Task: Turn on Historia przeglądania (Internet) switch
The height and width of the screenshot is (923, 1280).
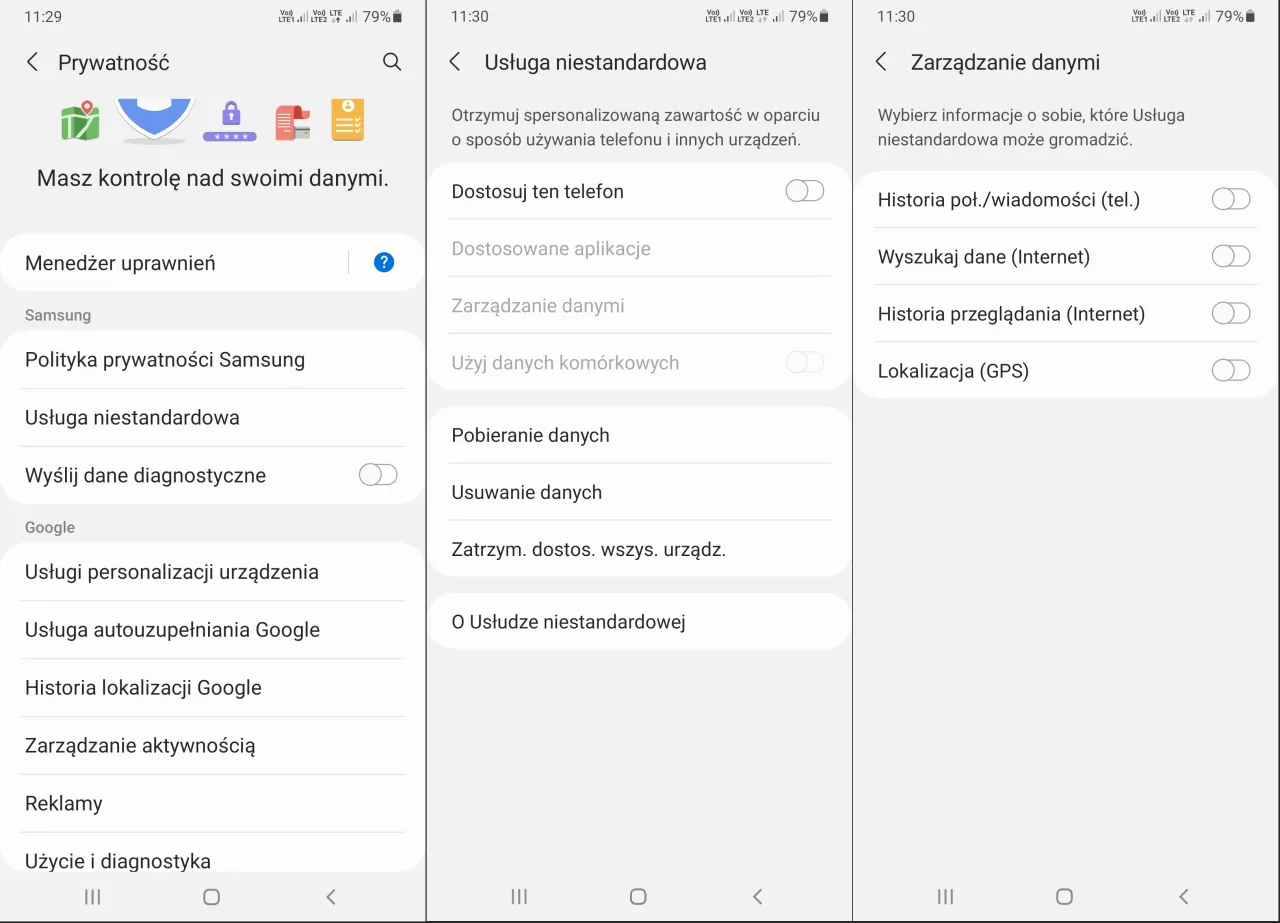Action: [x=1230, y=313]
